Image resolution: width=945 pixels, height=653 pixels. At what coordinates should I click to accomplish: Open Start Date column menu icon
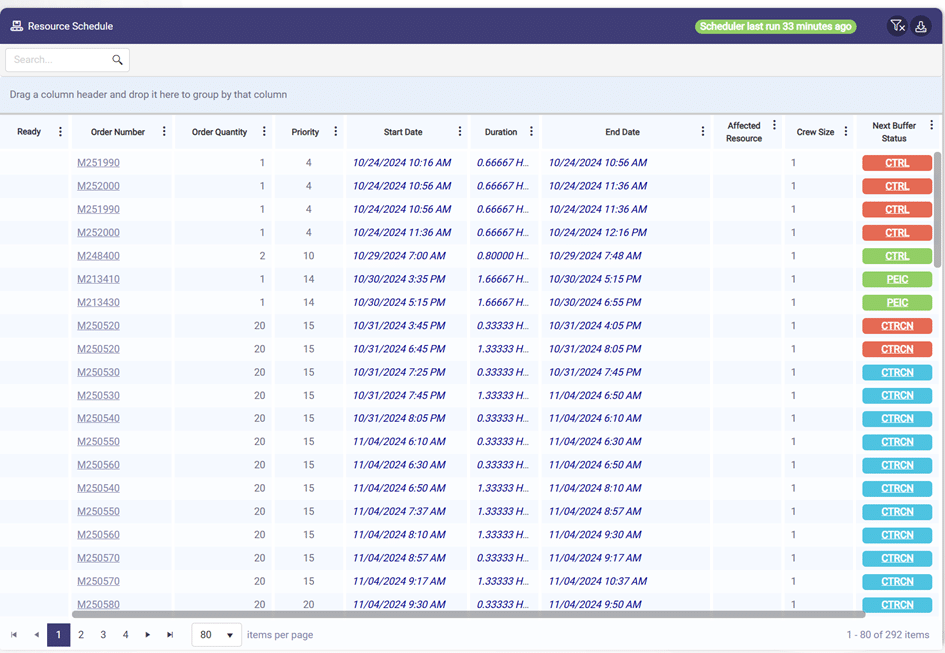459,131
